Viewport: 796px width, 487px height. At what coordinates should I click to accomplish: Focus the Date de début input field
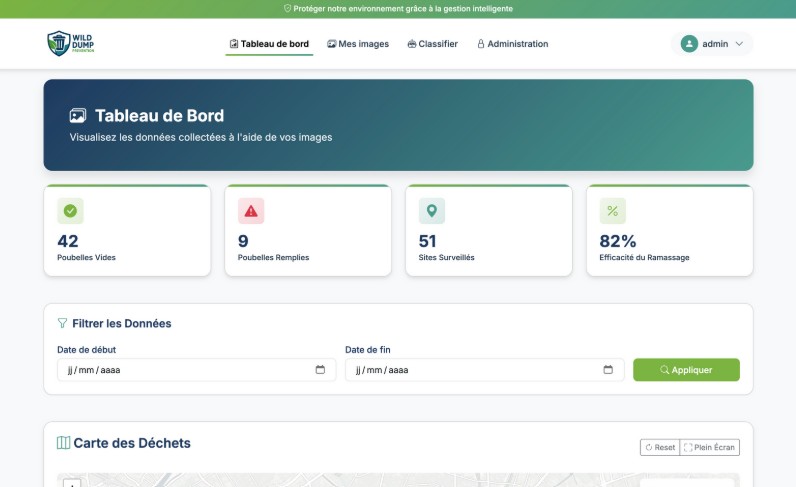[180, 370]
